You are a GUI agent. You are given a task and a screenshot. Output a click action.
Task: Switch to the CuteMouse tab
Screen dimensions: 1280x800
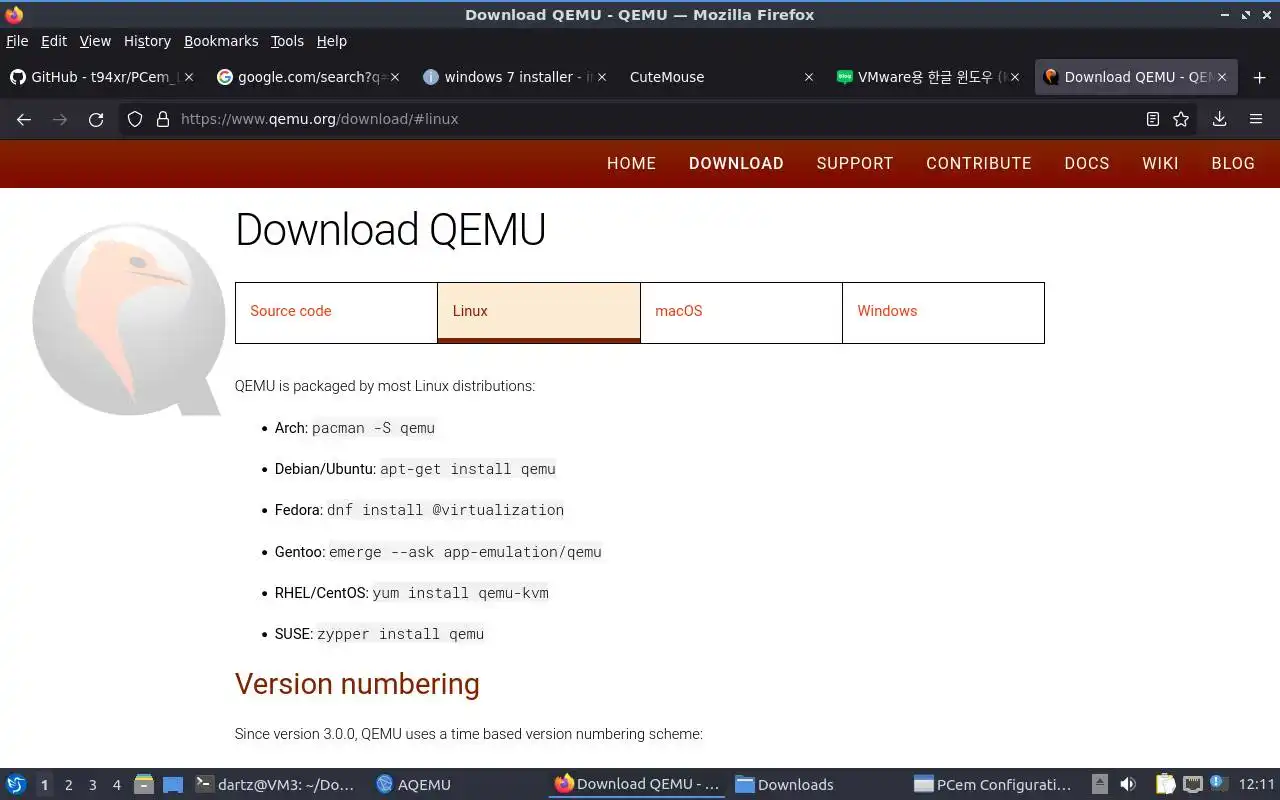[x=720, y=77]
